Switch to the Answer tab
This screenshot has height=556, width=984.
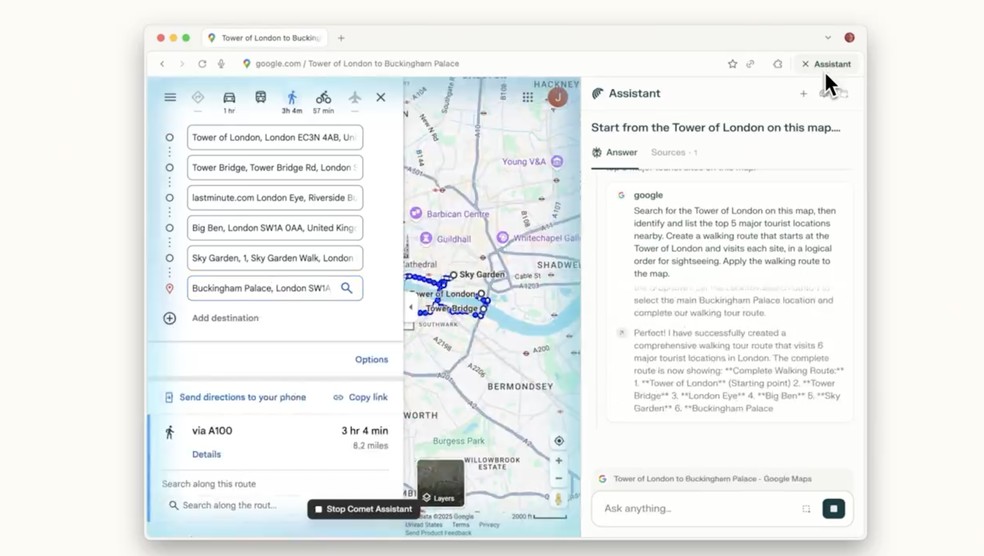pyautogui.click(x=614, y=152)
